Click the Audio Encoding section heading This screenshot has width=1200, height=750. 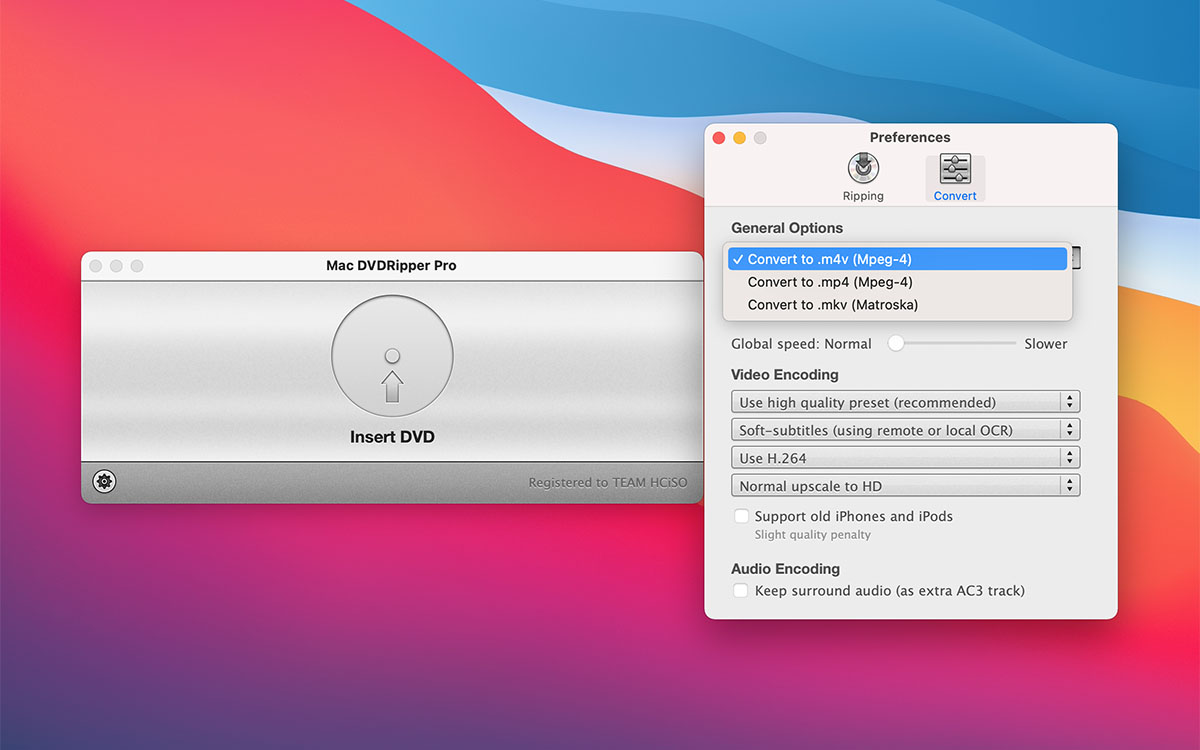point(786,569)
